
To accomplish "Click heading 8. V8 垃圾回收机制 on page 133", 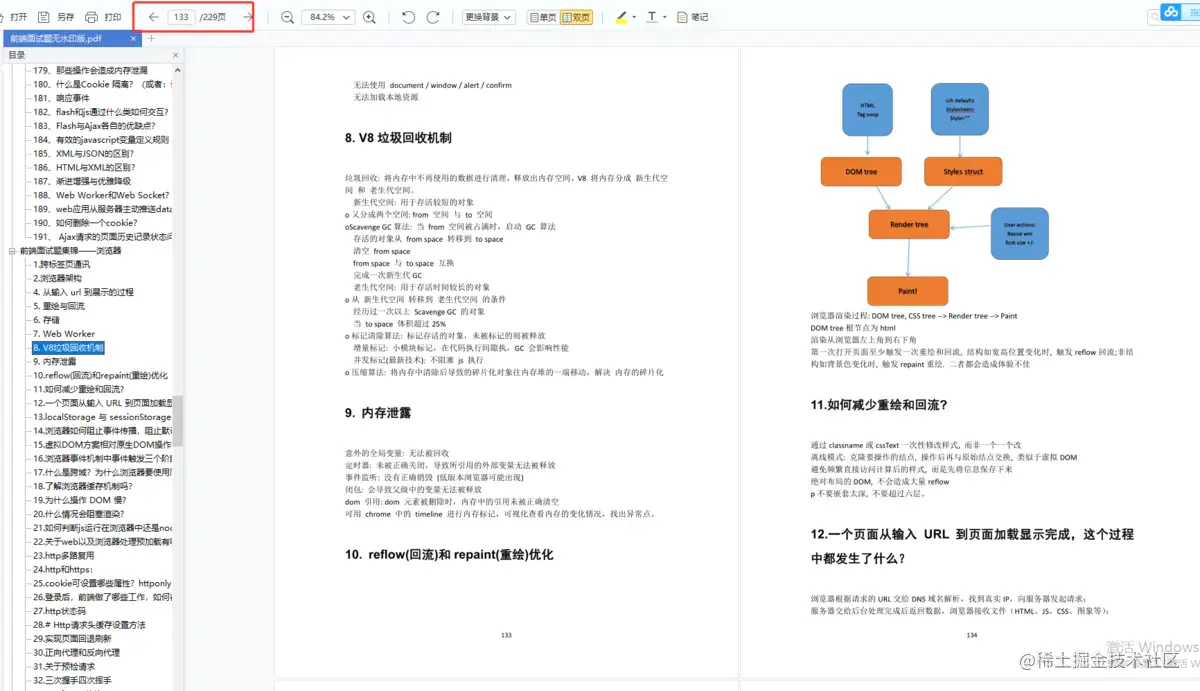I will coord(398,138).
